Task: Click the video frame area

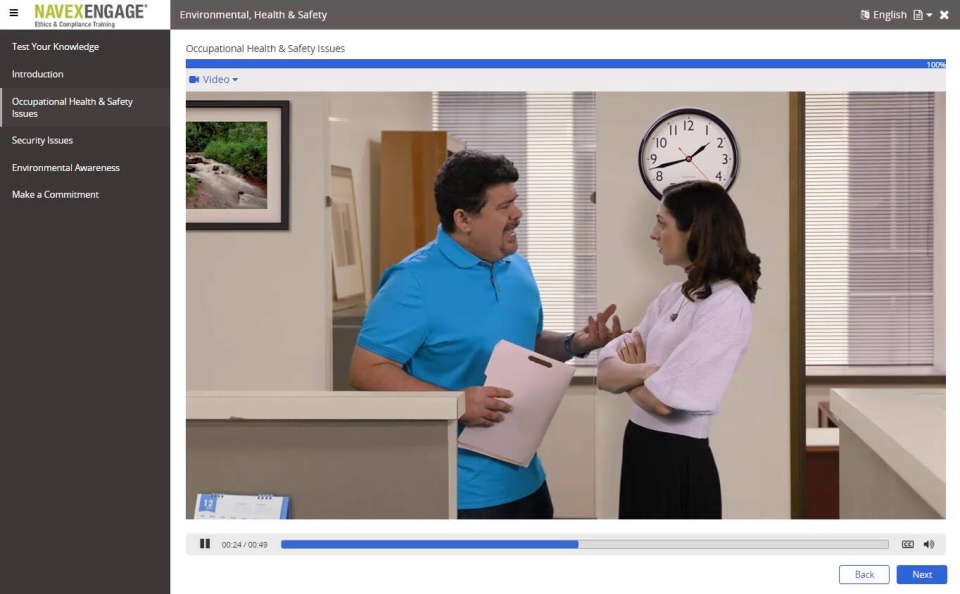Action: 566,306
